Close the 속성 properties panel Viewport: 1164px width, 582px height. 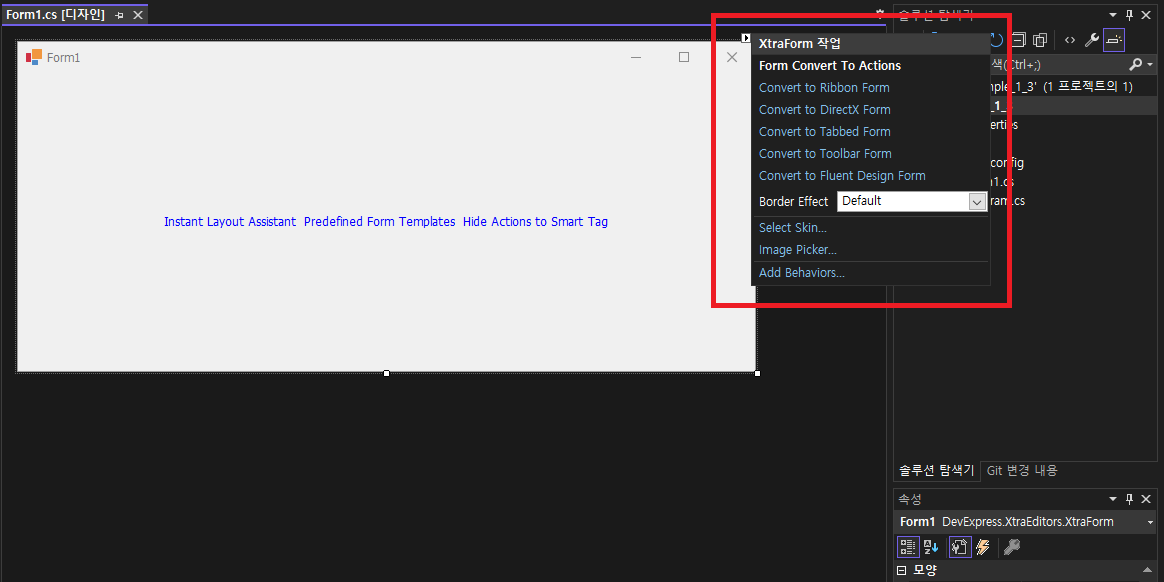click(x=1146, y=499)
